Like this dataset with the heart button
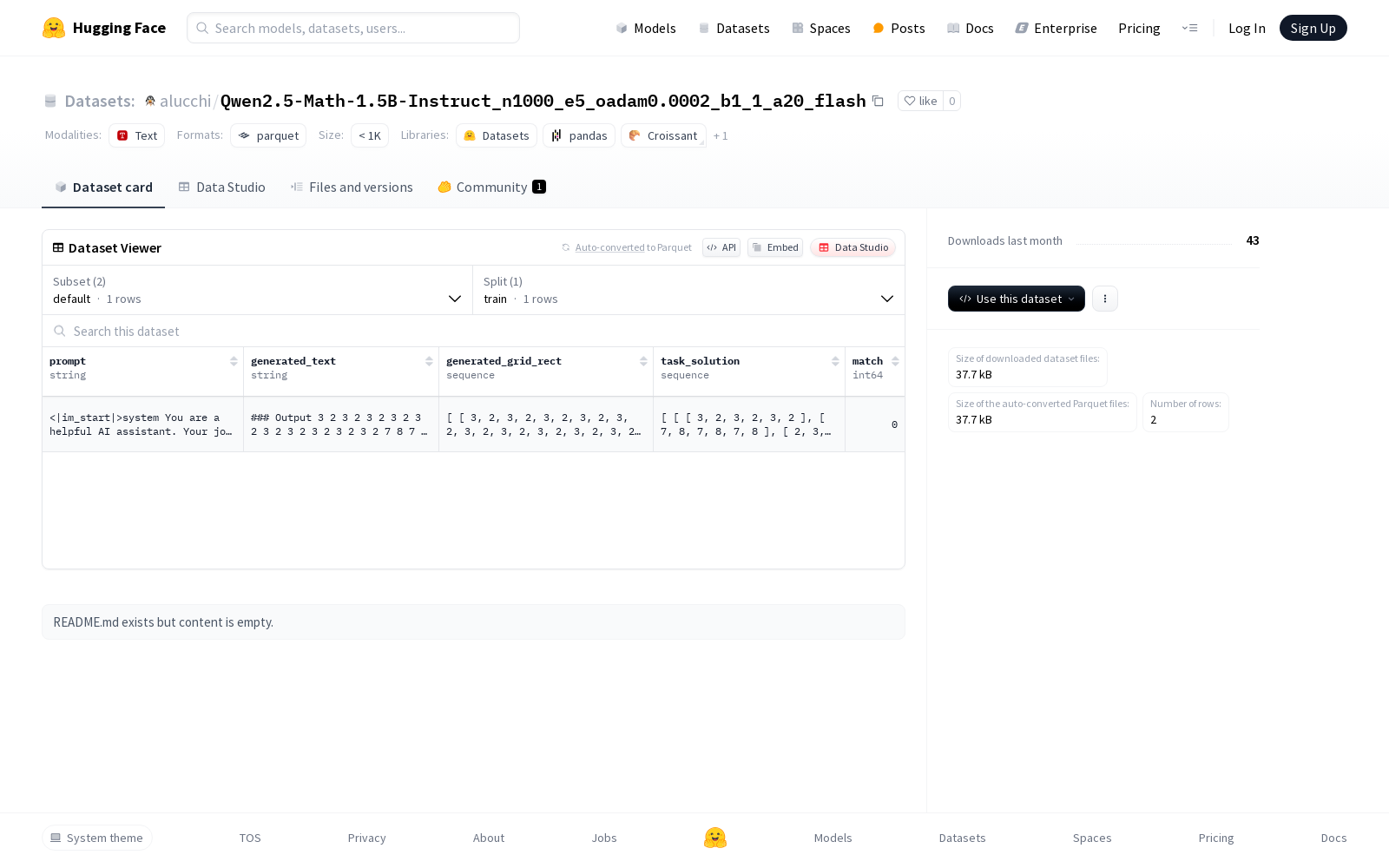 920,101
